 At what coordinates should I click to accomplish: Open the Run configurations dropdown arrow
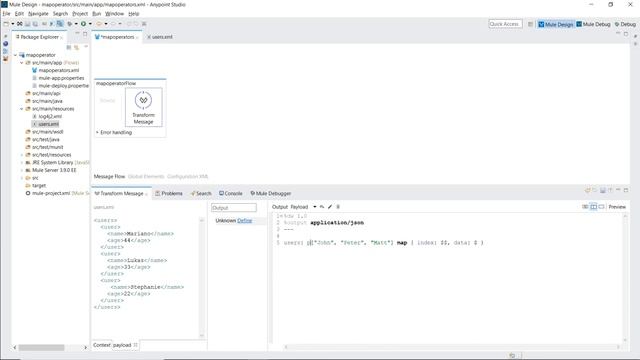pyautogui.click(x=90, y=24)
